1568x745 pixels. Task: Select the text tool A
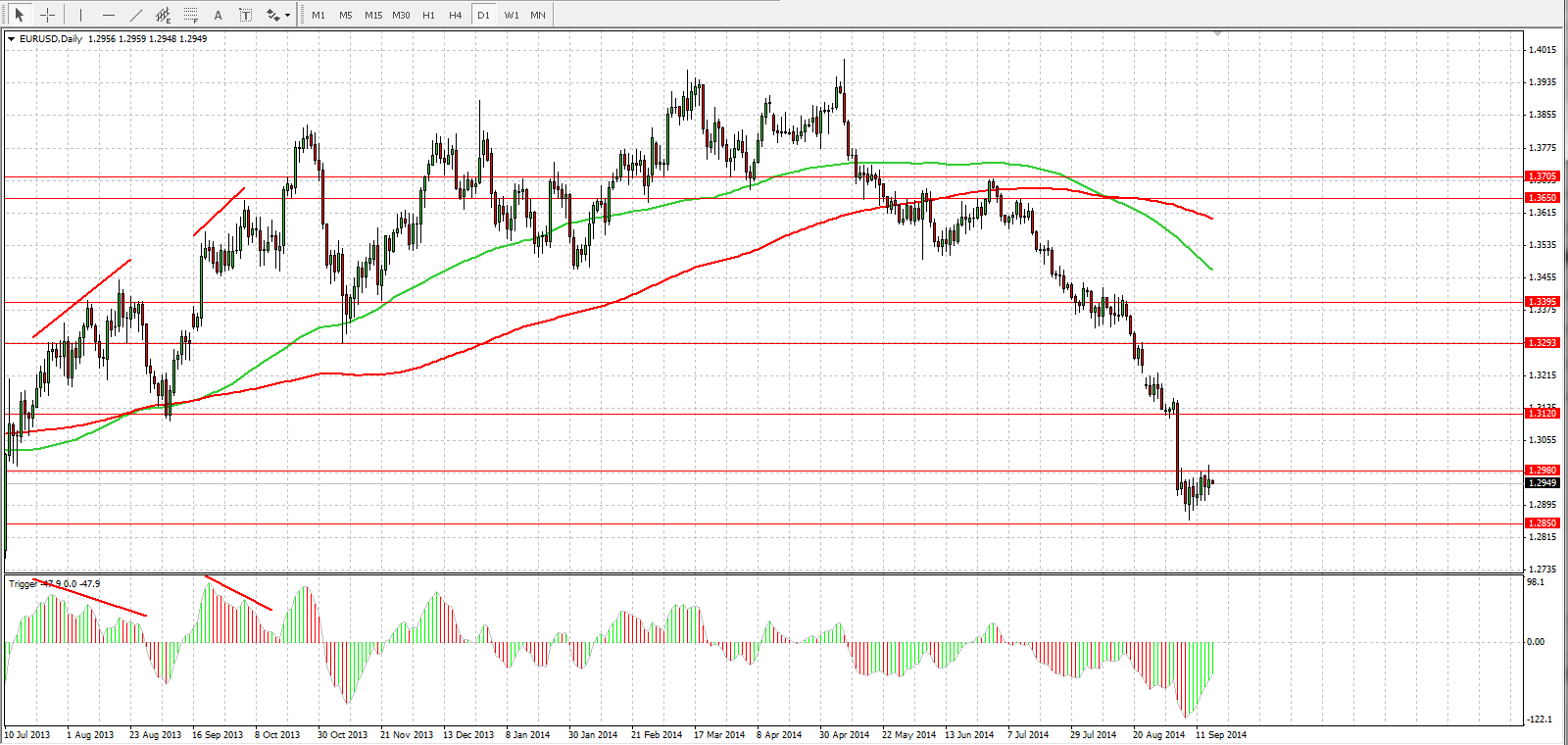click(x=219, y=15)
